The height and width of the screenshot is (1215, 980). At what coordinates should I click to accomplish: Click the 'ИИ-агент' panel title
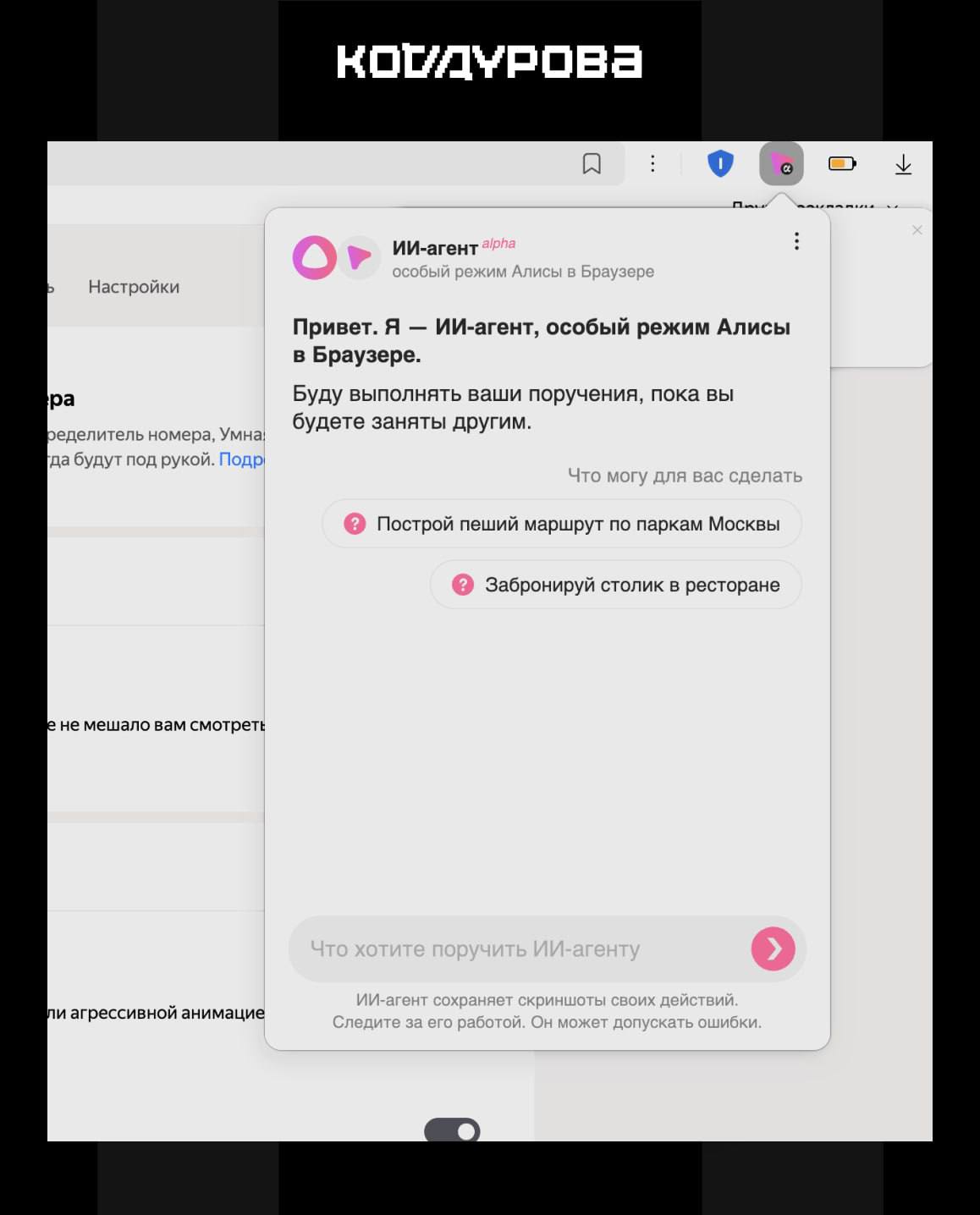(435, 248)
